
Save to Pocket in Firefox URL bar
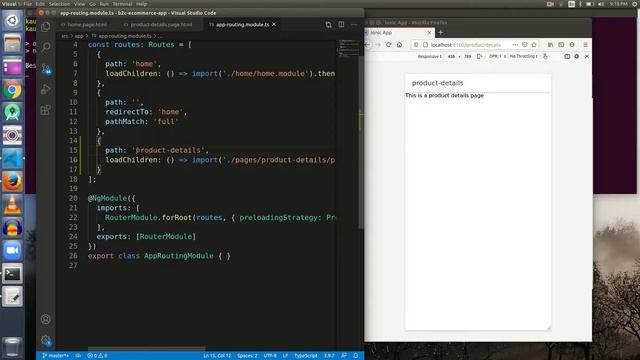pos(524,45)
